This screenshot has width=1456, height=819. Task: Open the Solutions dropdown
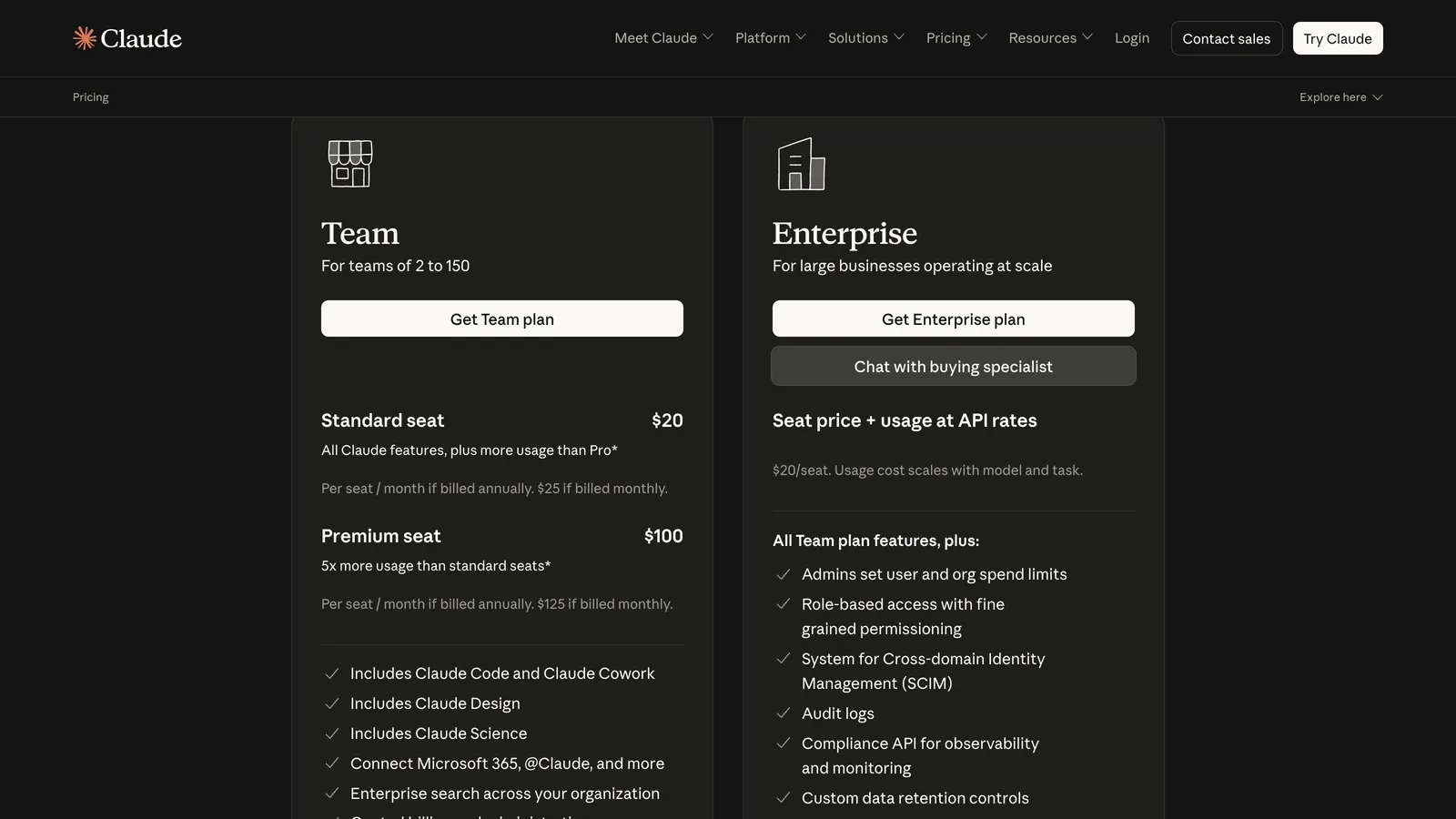click(x=865, y=38)
